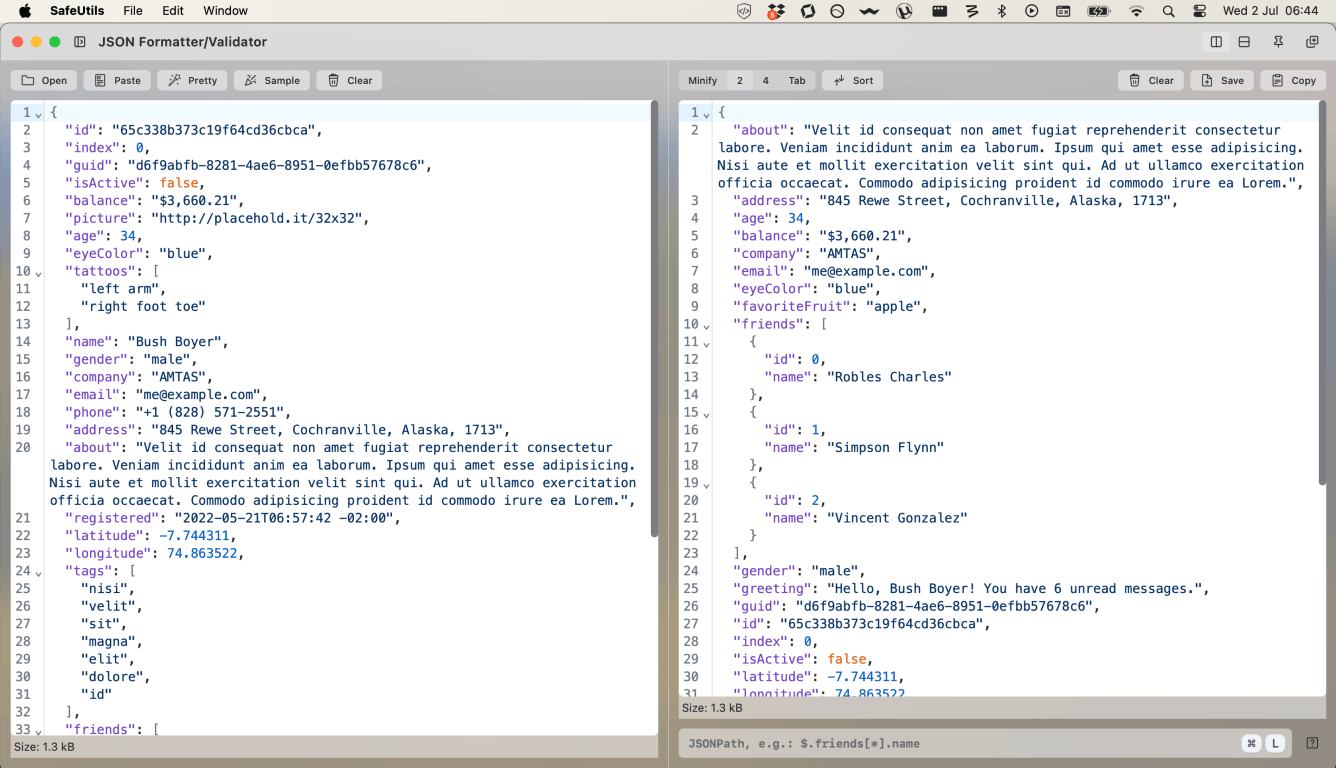This screenshot has height=768, width=1336.
Task: Set indentation to 4 spaces
Action: click(766, 81)
